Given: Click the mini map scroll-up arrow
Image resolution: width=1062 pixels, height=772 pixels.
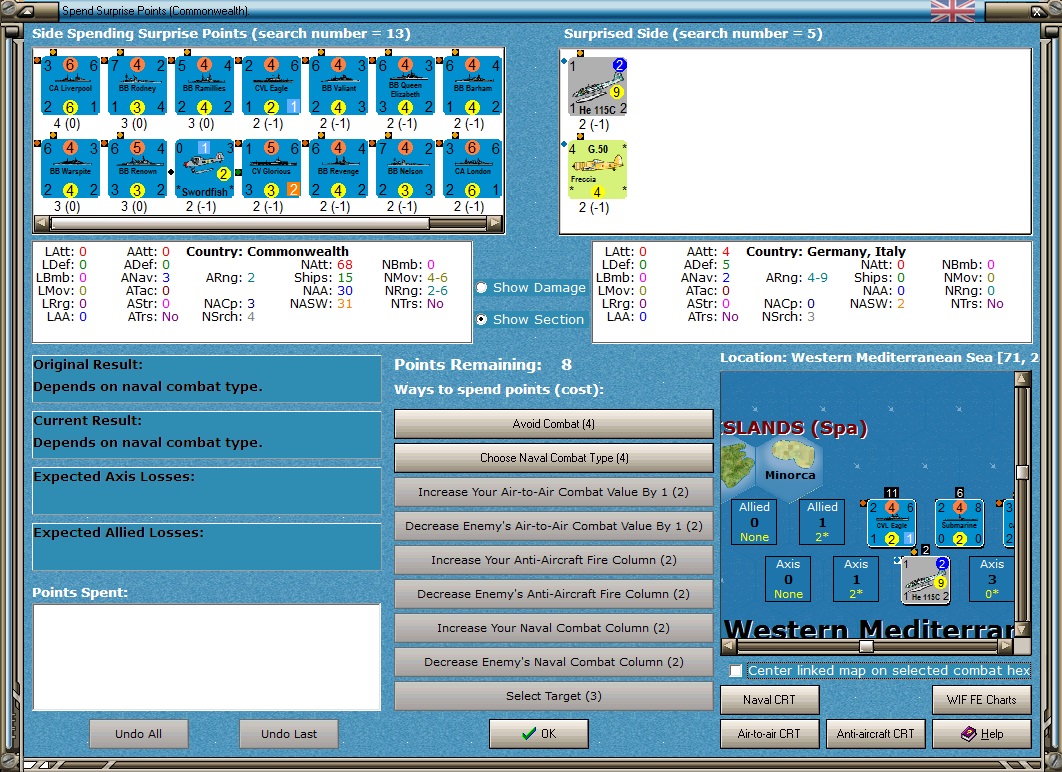Looking at the screenshot, I should pyautogui.click(x=1022, y=379).
